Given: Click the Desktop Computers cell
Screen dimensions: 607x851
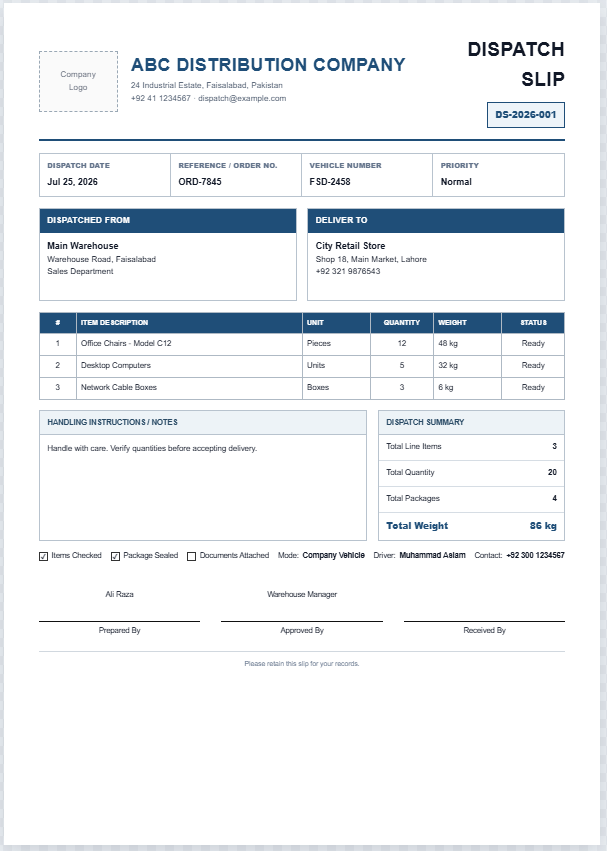Looking at the screenshot, I should coord(189,366).
